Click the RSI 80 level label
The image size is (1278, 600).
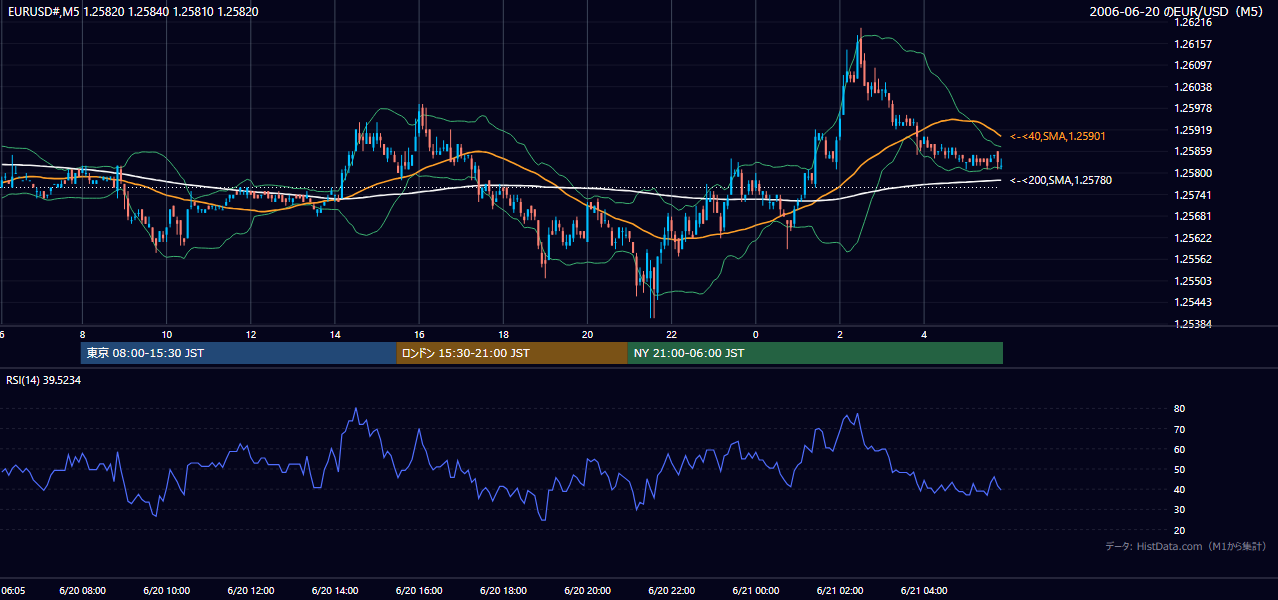1180,409
